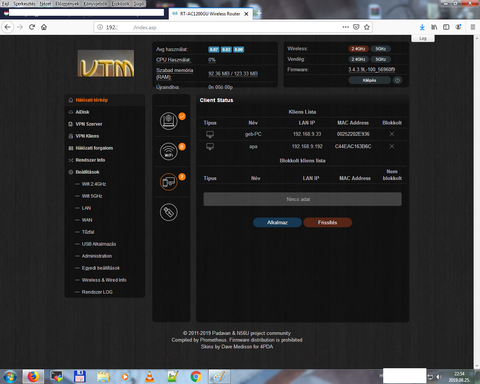Click the firmware version link
The image size is (480, 384).
point(371,70)
